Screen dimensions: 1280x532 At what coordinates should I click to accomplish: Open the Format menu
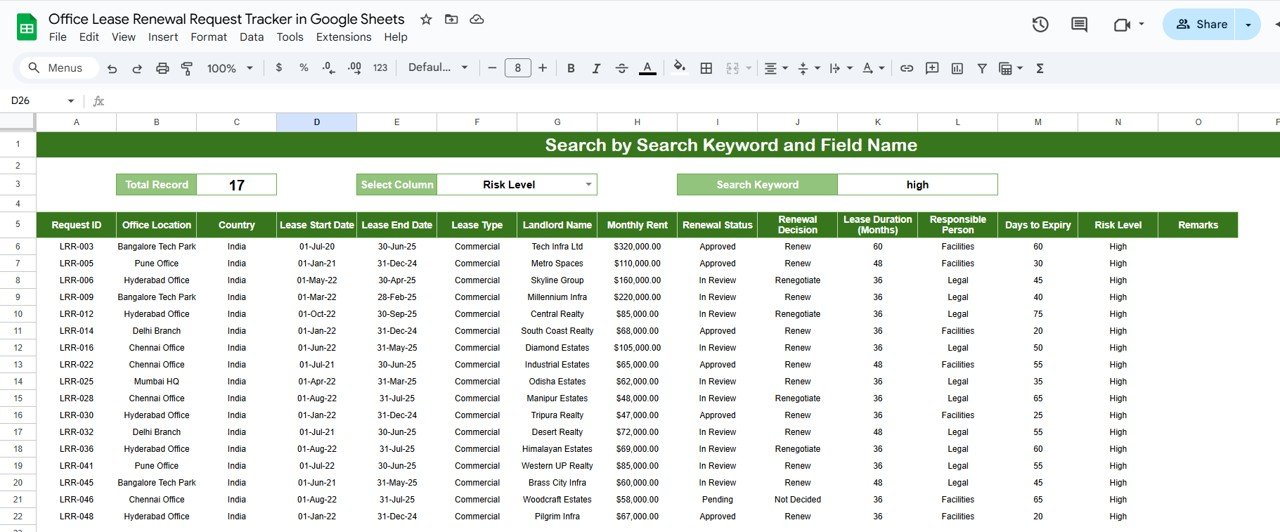209,37
